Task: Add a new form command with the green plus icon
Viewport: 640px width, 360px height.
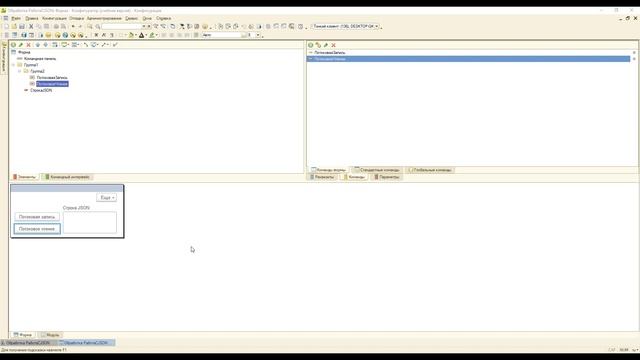Action: pos(311,45)
